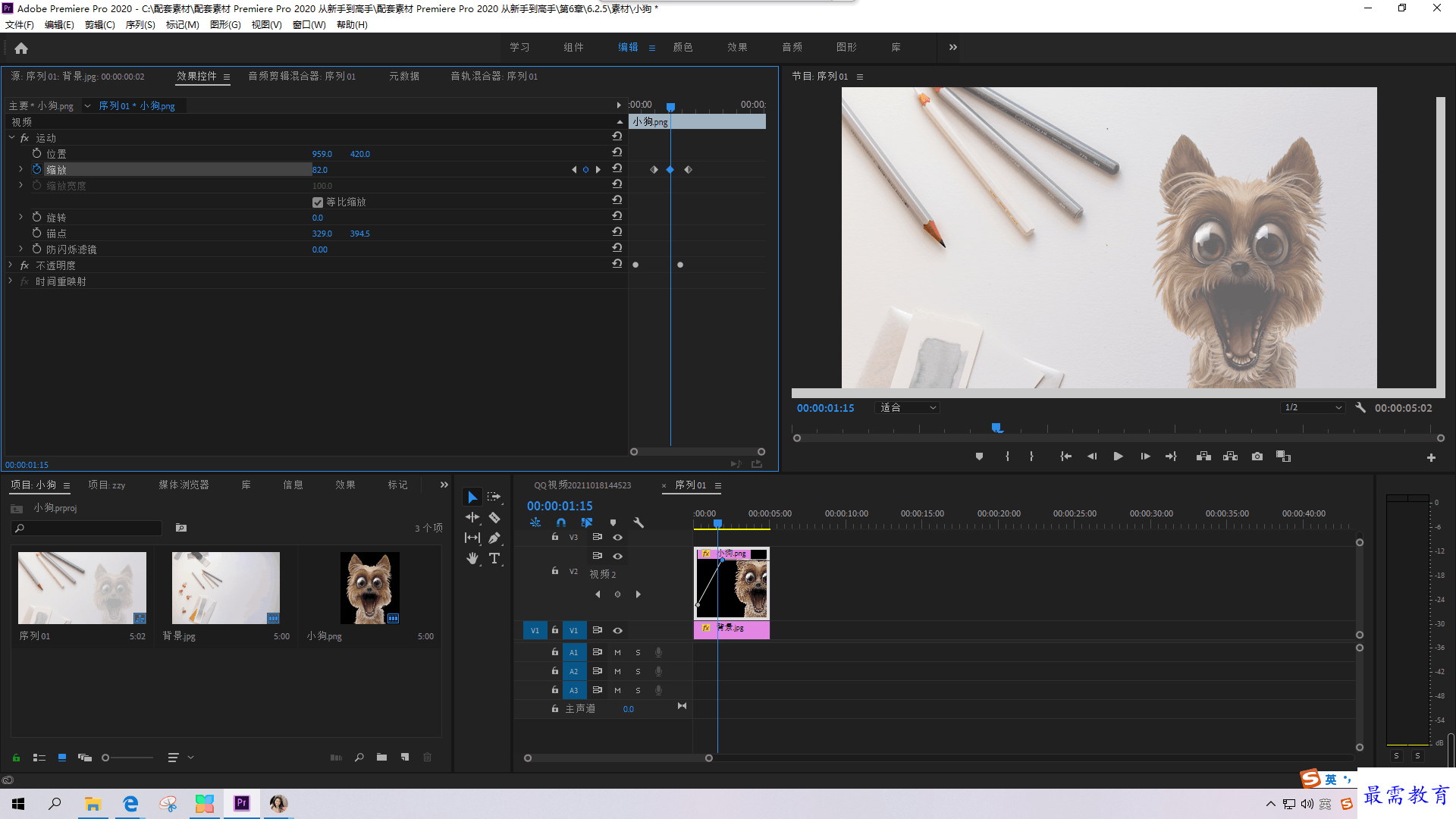The image size is (1456, 819).
Task: Mute audio track A1
Action: (x=617, y=652)
